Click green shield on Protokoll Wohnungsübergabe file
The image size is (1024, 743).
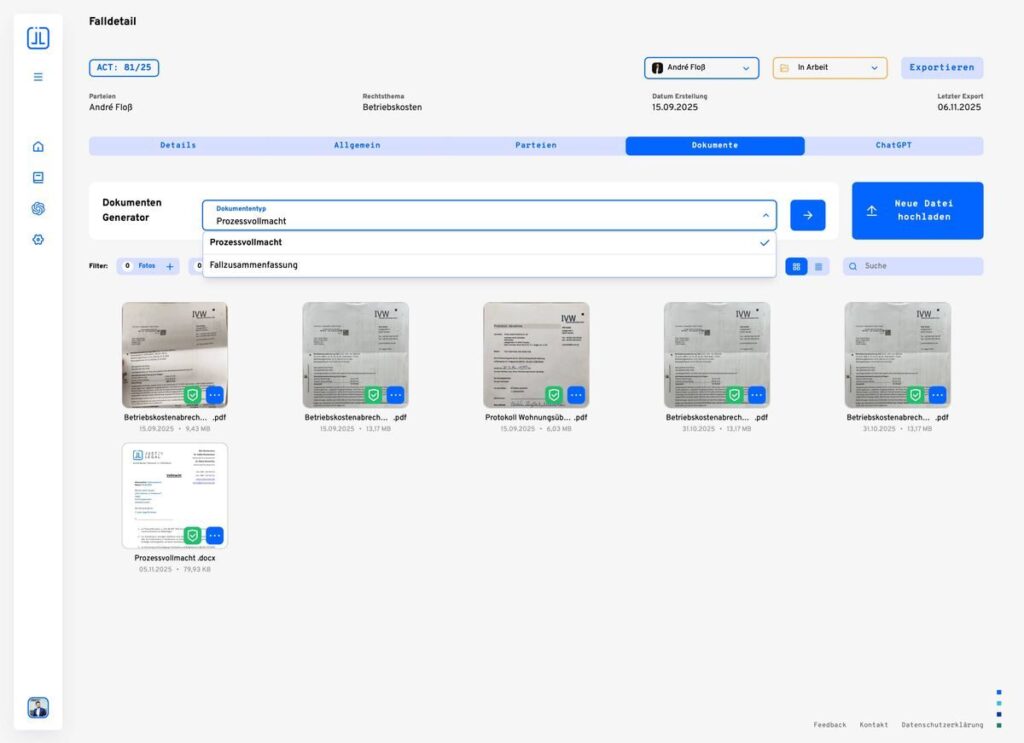click(553, 395)
